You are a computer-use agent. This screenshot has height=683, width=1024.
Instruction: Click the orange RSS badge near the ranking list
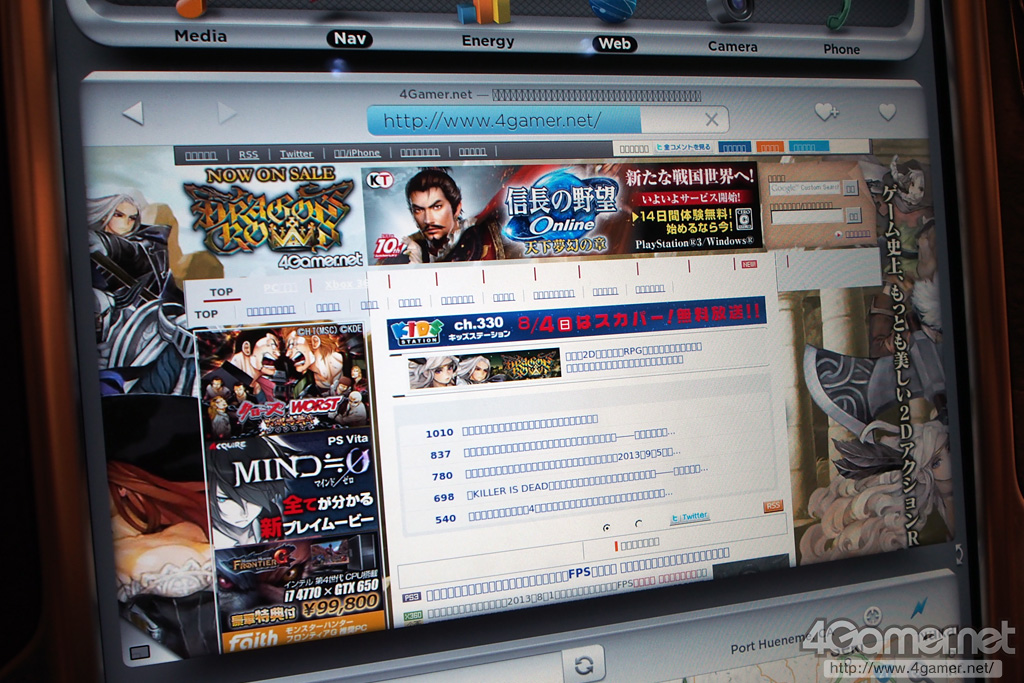coord(773,506)
